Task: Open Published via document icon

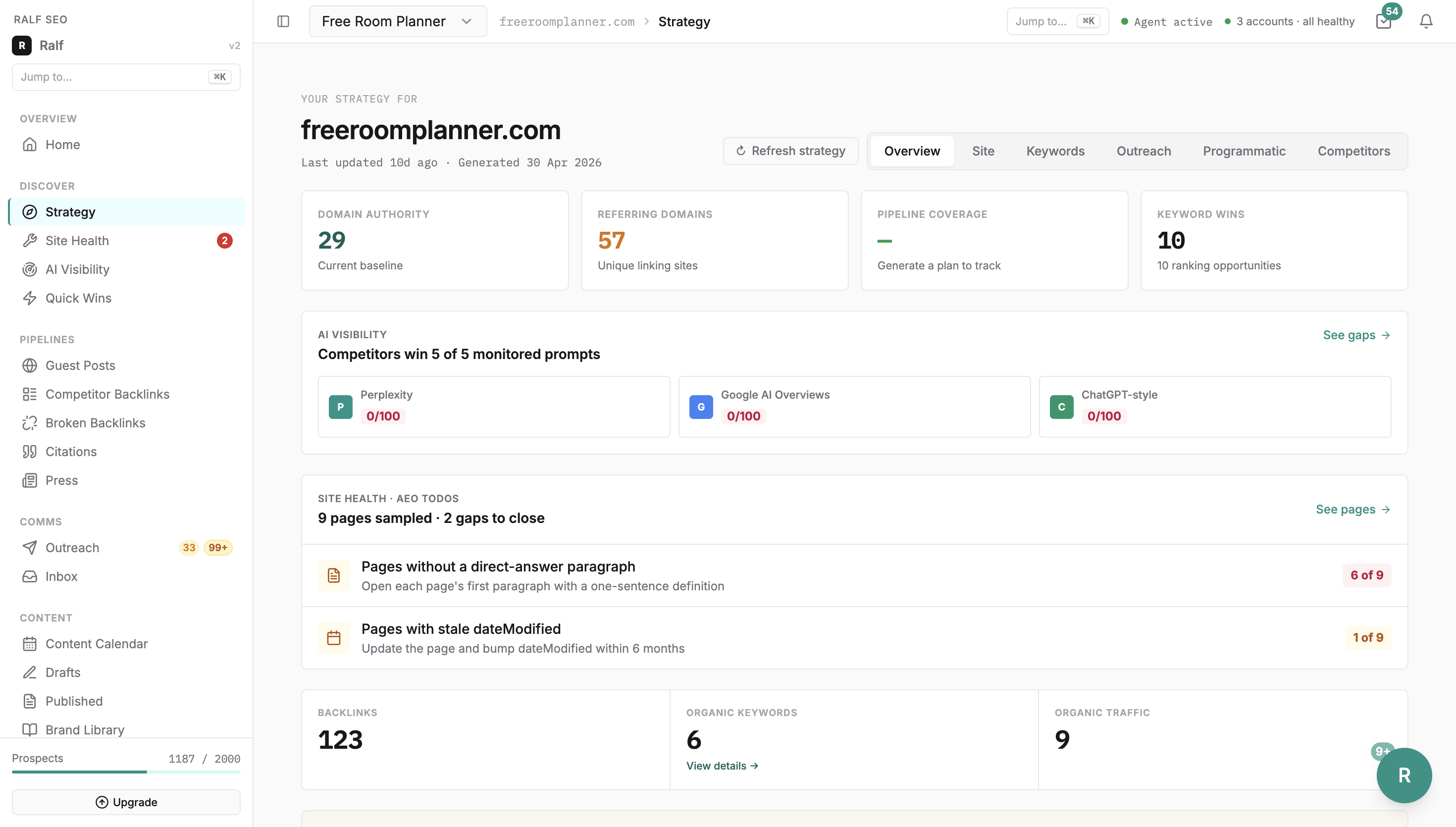Action: coord(30,701)
